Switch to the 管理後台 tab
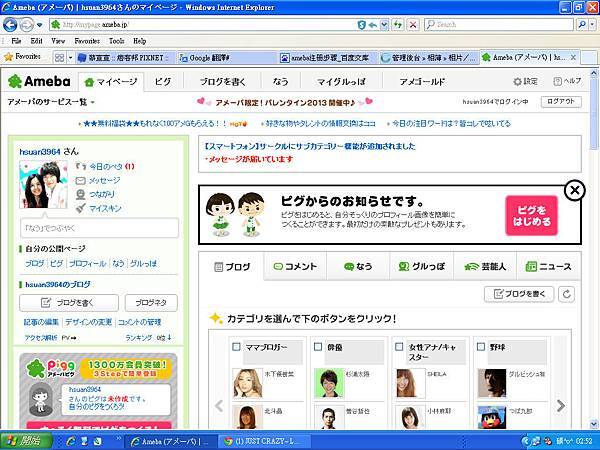Screen dimensions: 600x450 (x=429, y=58)
